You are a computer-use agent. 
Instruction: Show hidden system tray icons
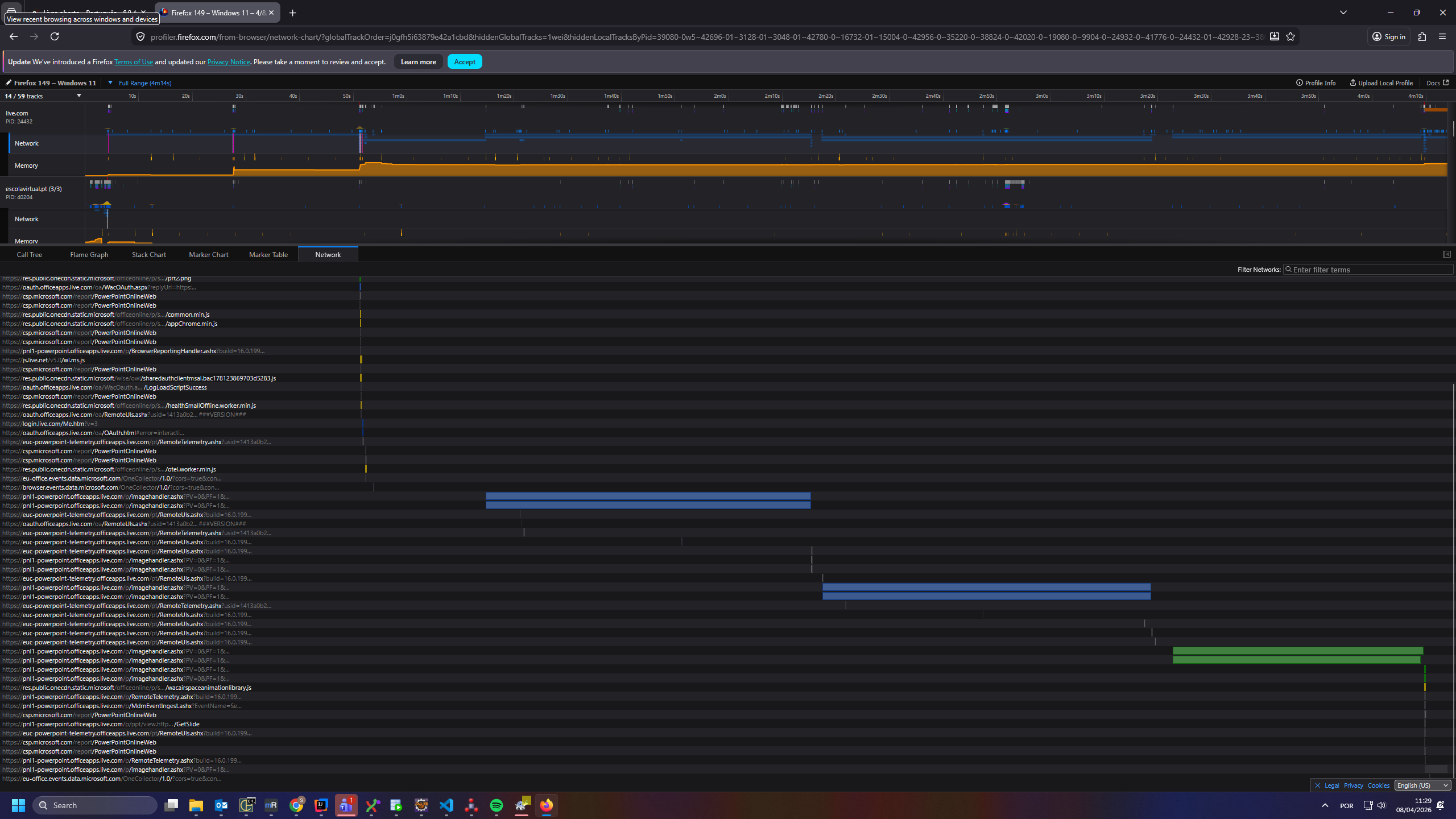point(1325,805)
